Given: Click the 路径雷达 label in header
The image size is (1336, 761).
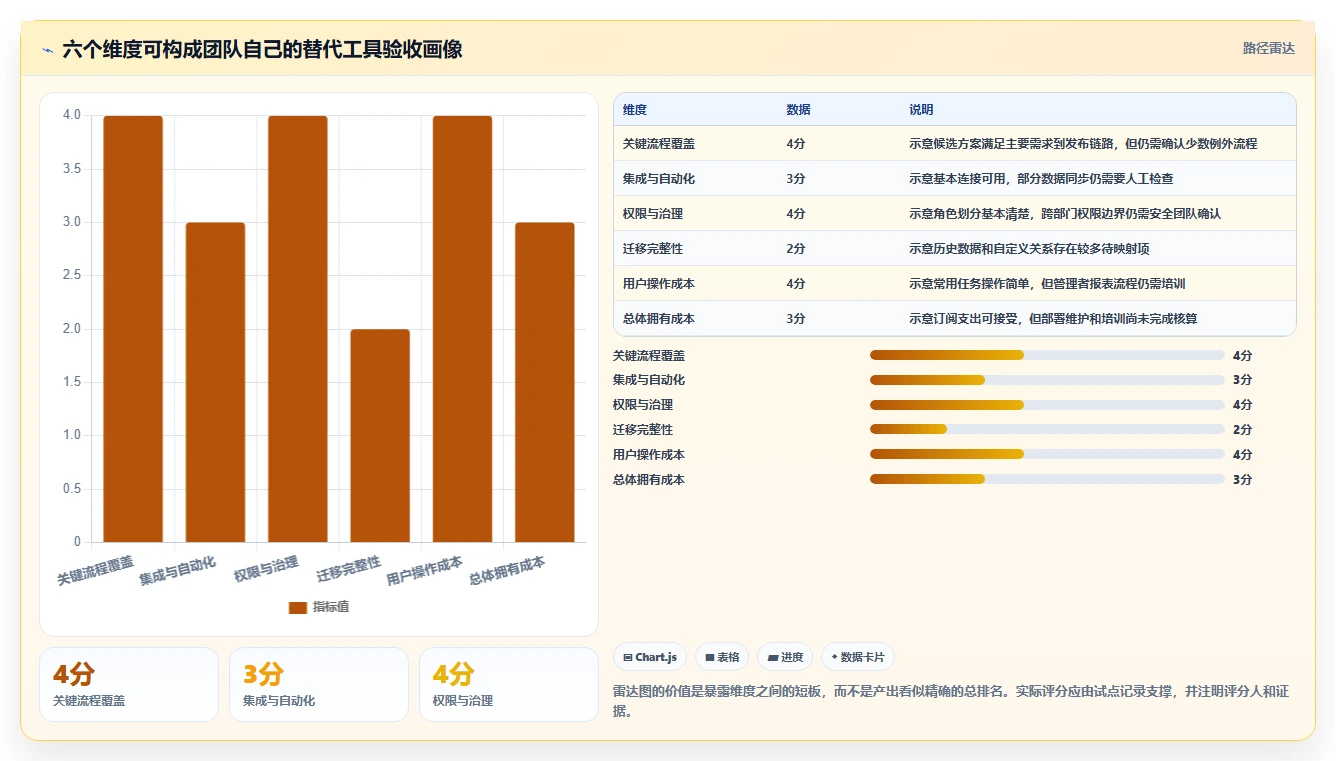Looking at the screenshot, I should click(x=1268, y=48).
